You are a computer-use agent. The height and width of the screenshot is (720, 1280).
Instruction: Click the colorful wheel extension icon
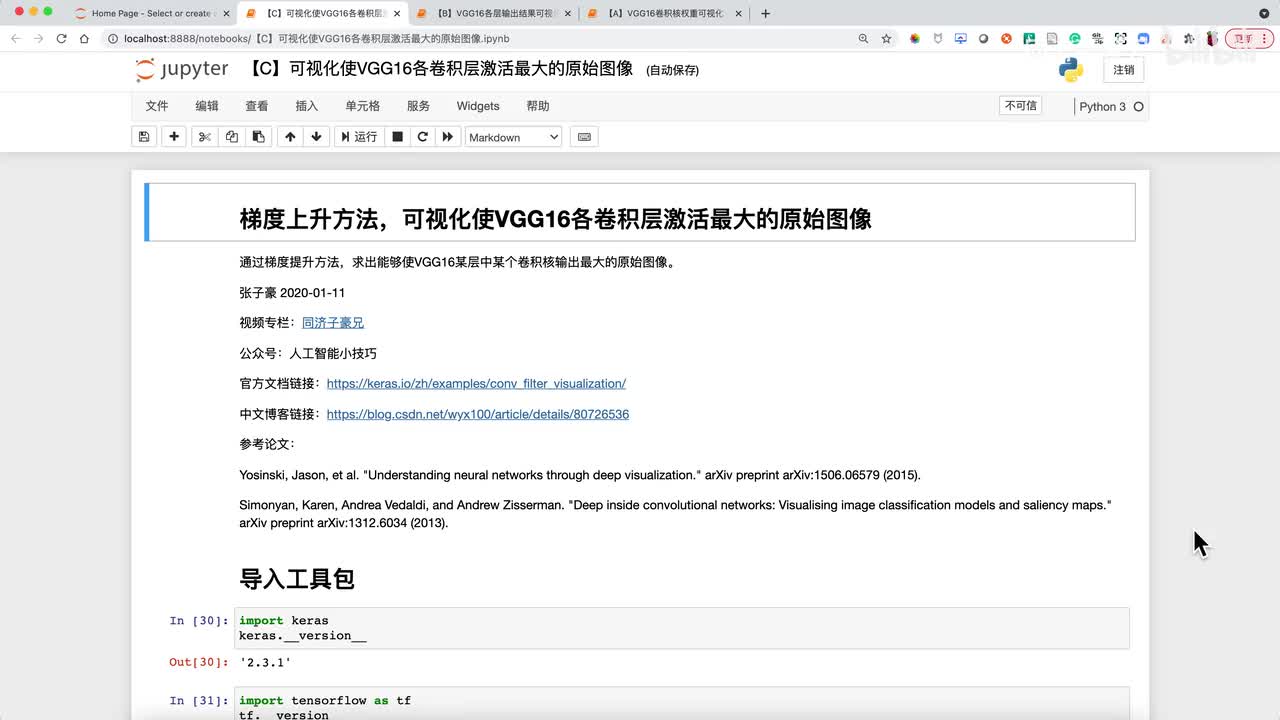(914, 38)
